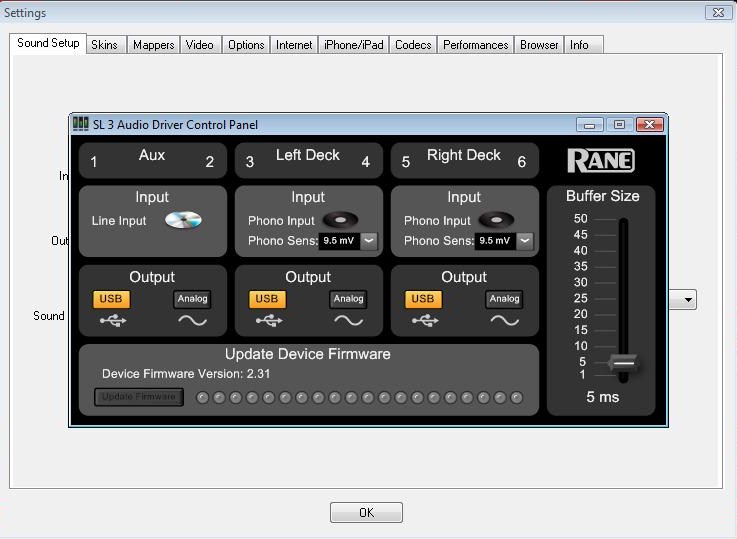Open the Internet tab
The height and width of the screenshot is (539, 737).
pos(294,45)
